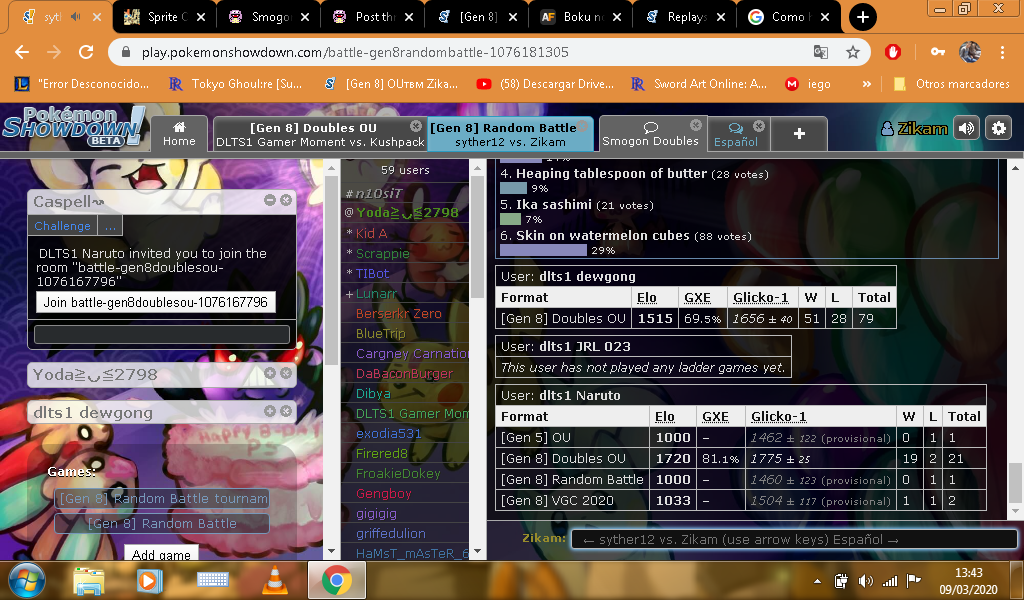This screenshot has width=1024, height=600.
Task: Close the Español room tab
Action: coord(759,125)
